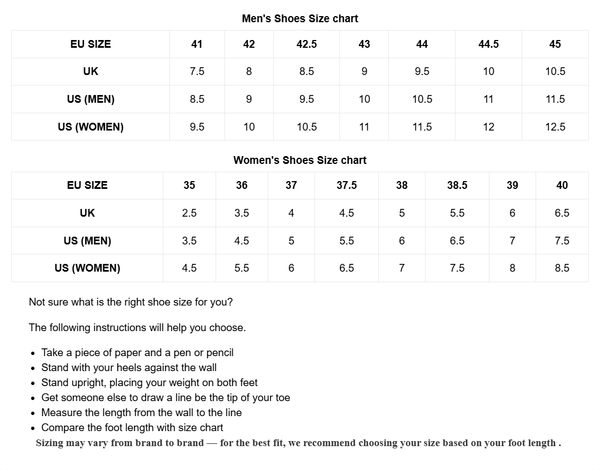Select EU size 42.5 column header
This screenshot has width=600, height=470.
pos(307,44)
